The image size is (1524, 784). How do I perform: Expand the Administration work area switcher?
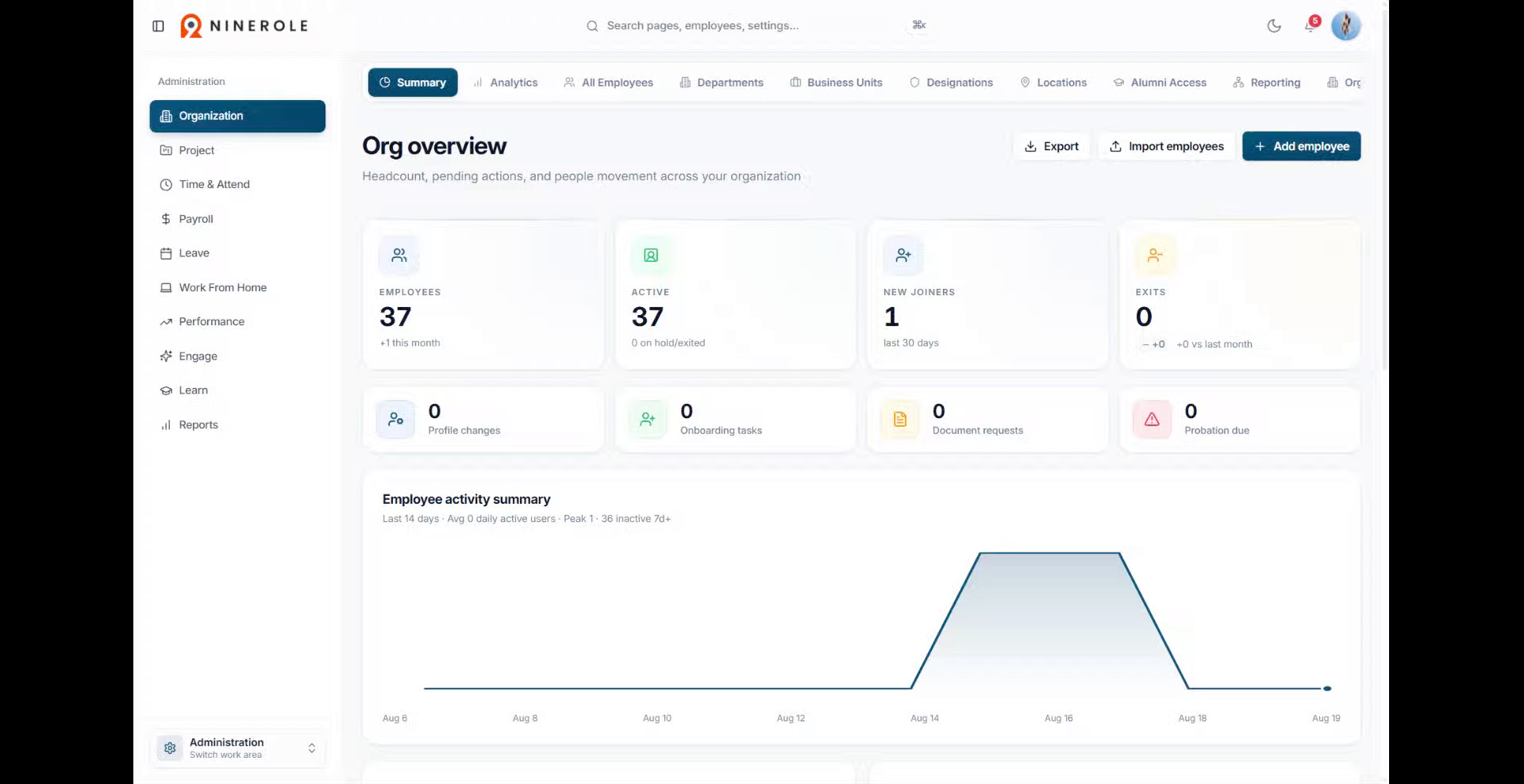click(x=237, y=748)
